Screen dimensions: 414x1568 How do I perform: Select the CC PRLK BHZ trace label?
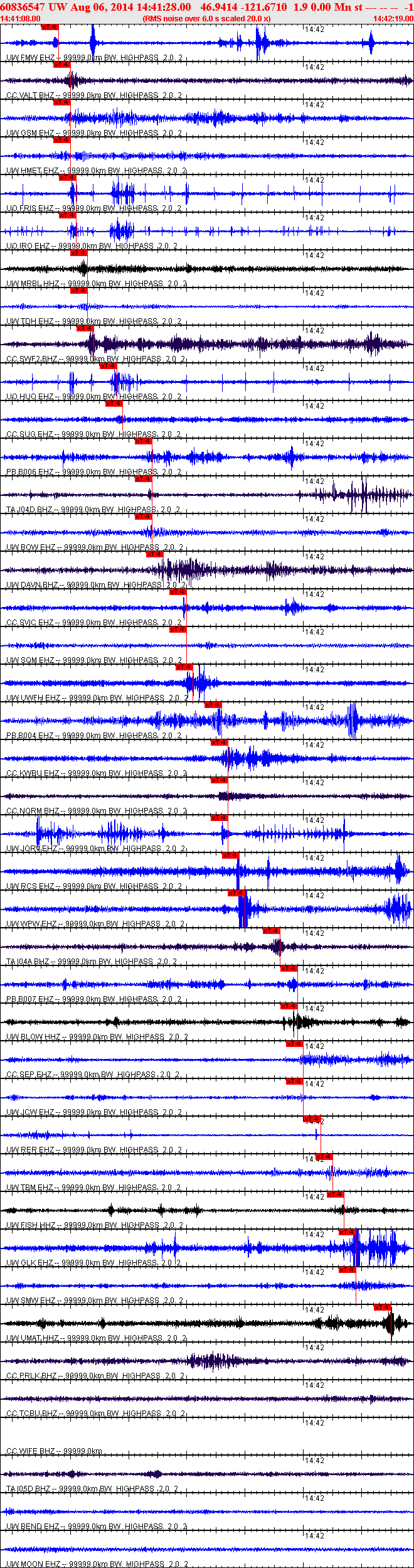[x=96, y=1376]
